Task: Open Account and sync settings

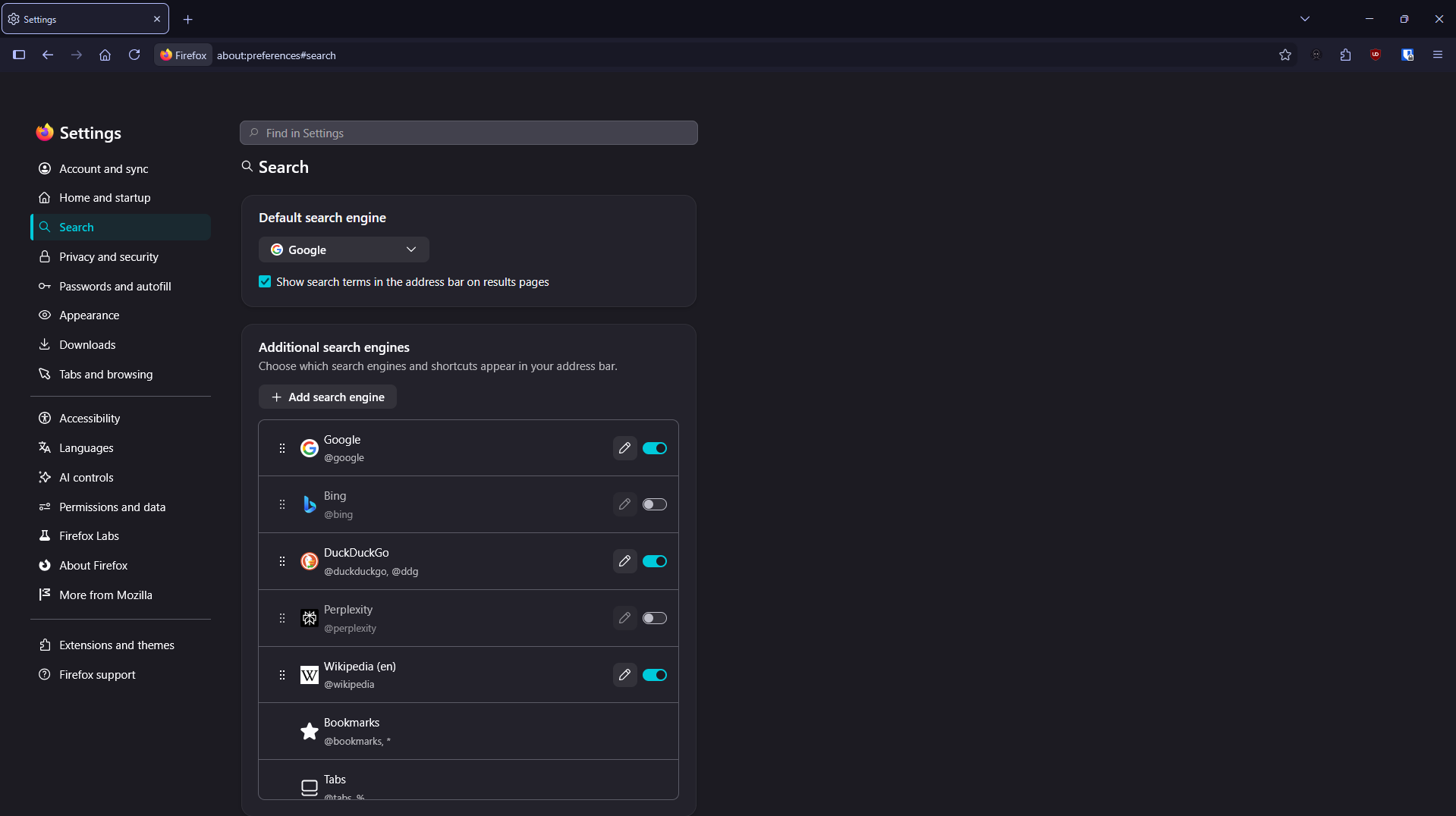Action: tap(121, 168)
